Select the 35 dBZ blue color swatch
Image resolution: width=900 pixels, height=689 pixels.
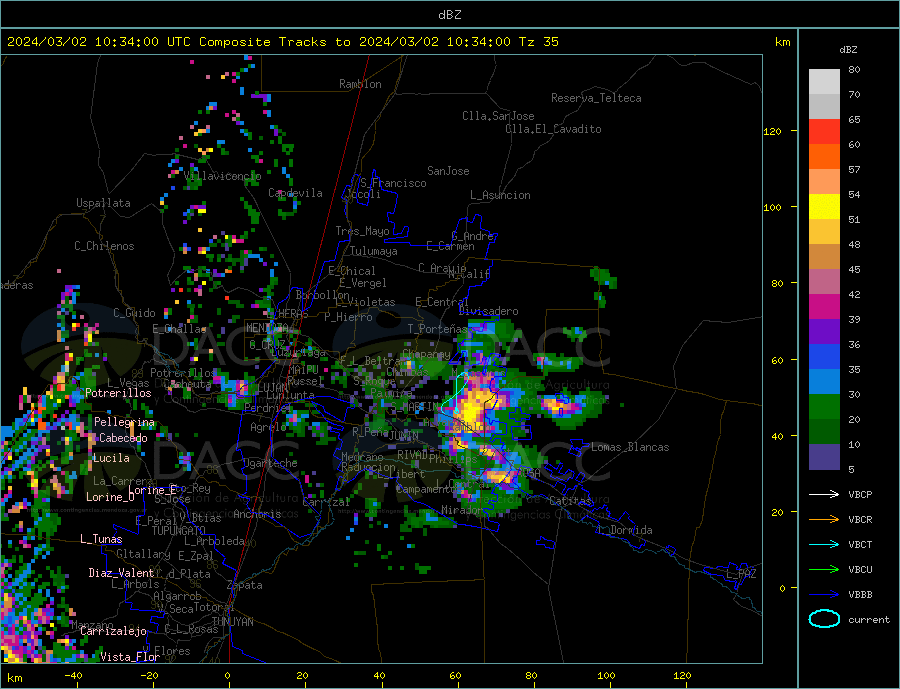click(824, 382)
